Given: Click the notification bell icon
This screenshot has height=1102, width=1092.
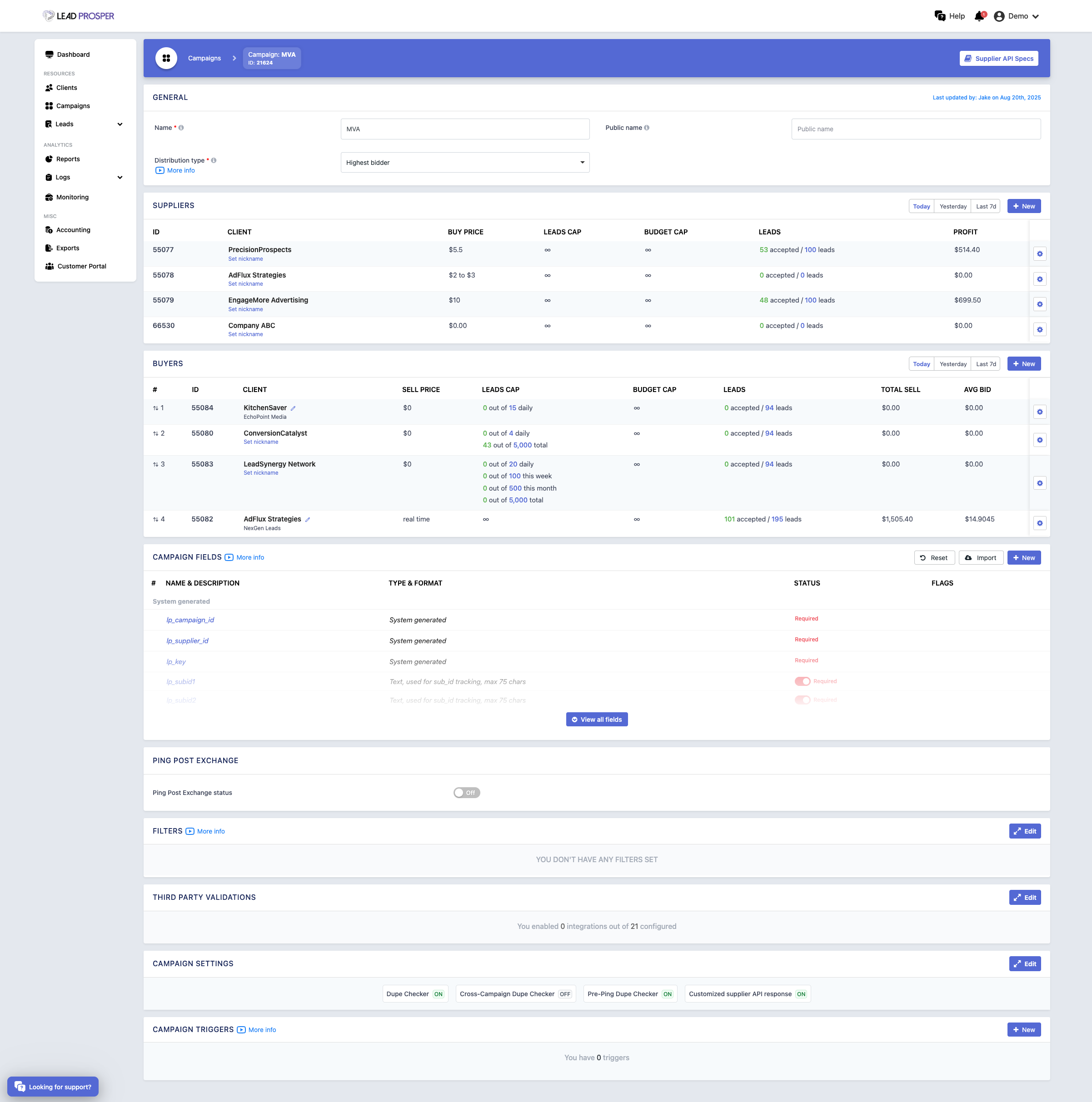Looking at the screenshot, I should (979, 16).
